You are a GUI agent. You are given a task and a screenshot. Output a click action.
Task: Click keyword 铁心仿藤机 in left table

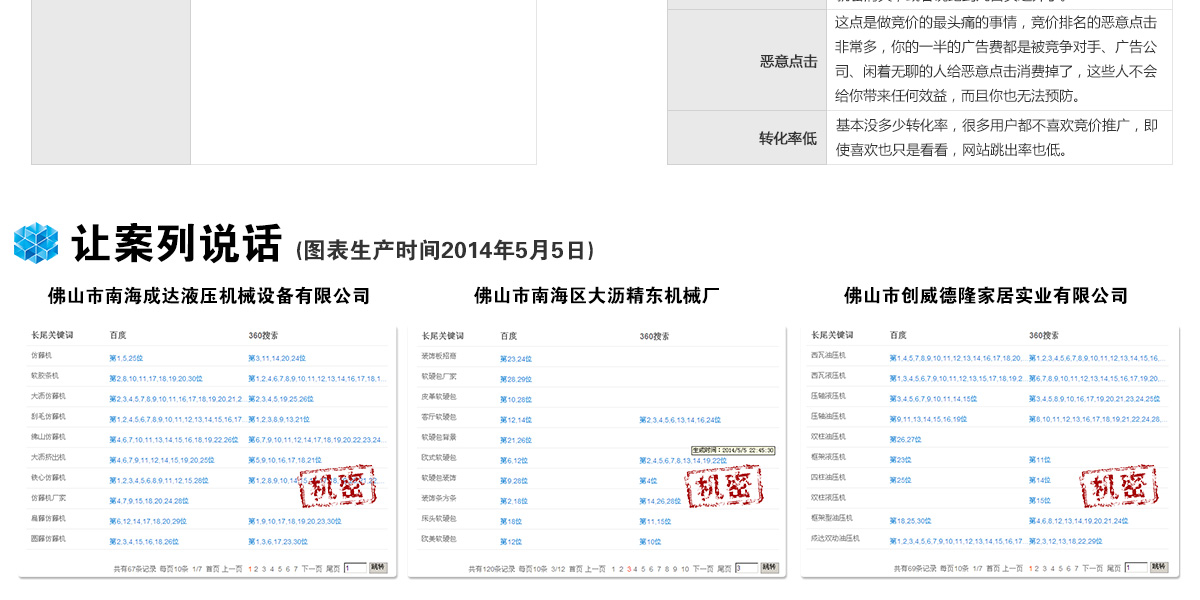tap(48, 477)
